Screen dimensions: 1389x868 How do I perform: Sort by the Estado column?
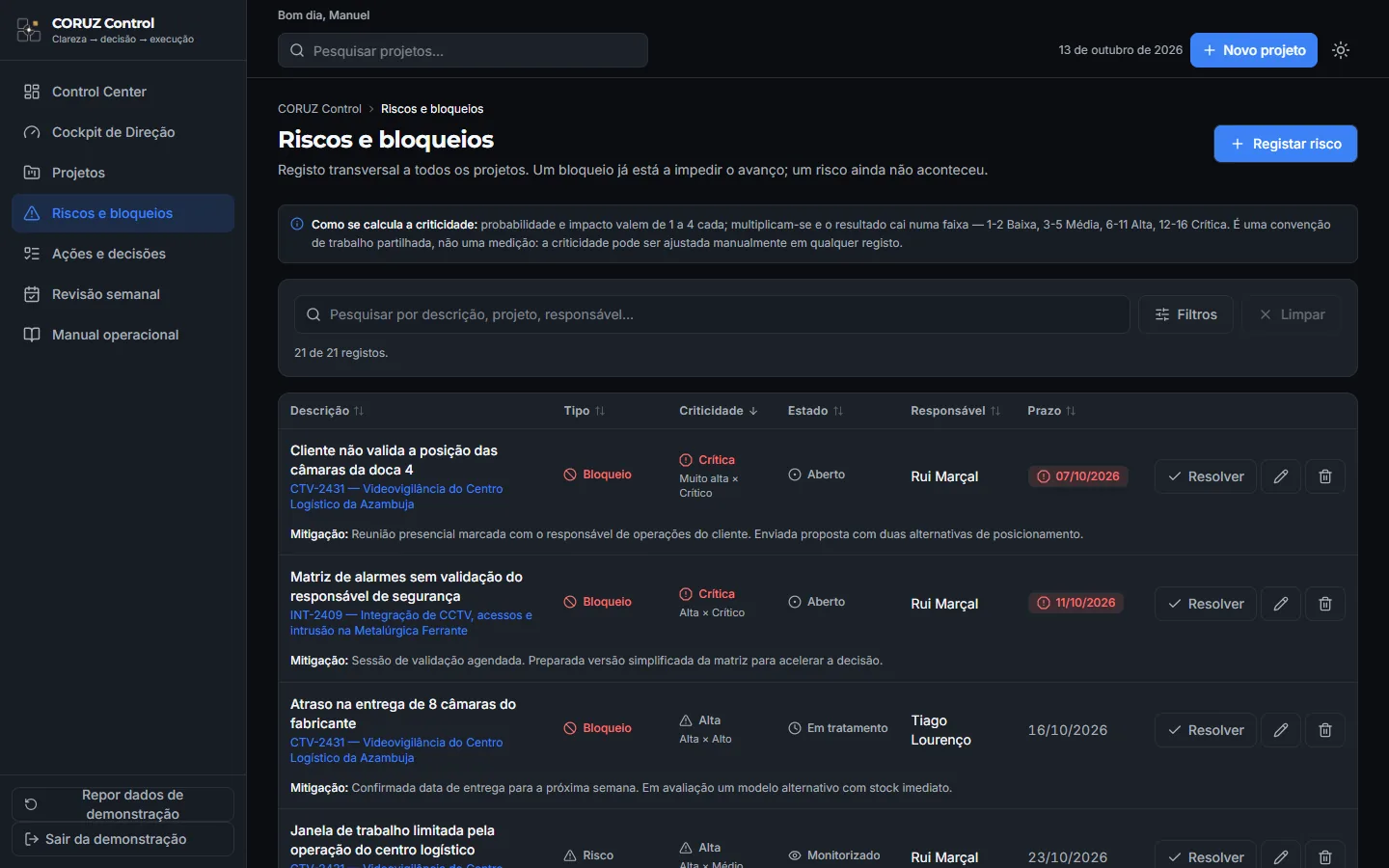(x=815, y=411)
